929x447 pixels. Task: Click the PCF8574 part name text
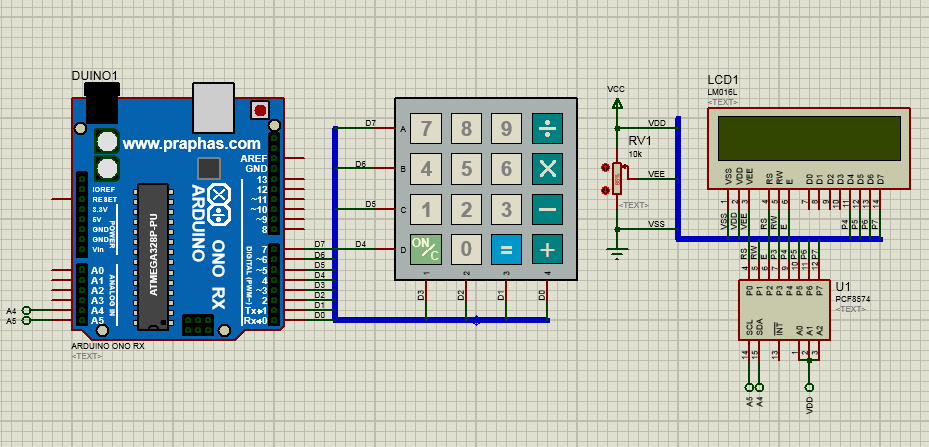point(853,299)
